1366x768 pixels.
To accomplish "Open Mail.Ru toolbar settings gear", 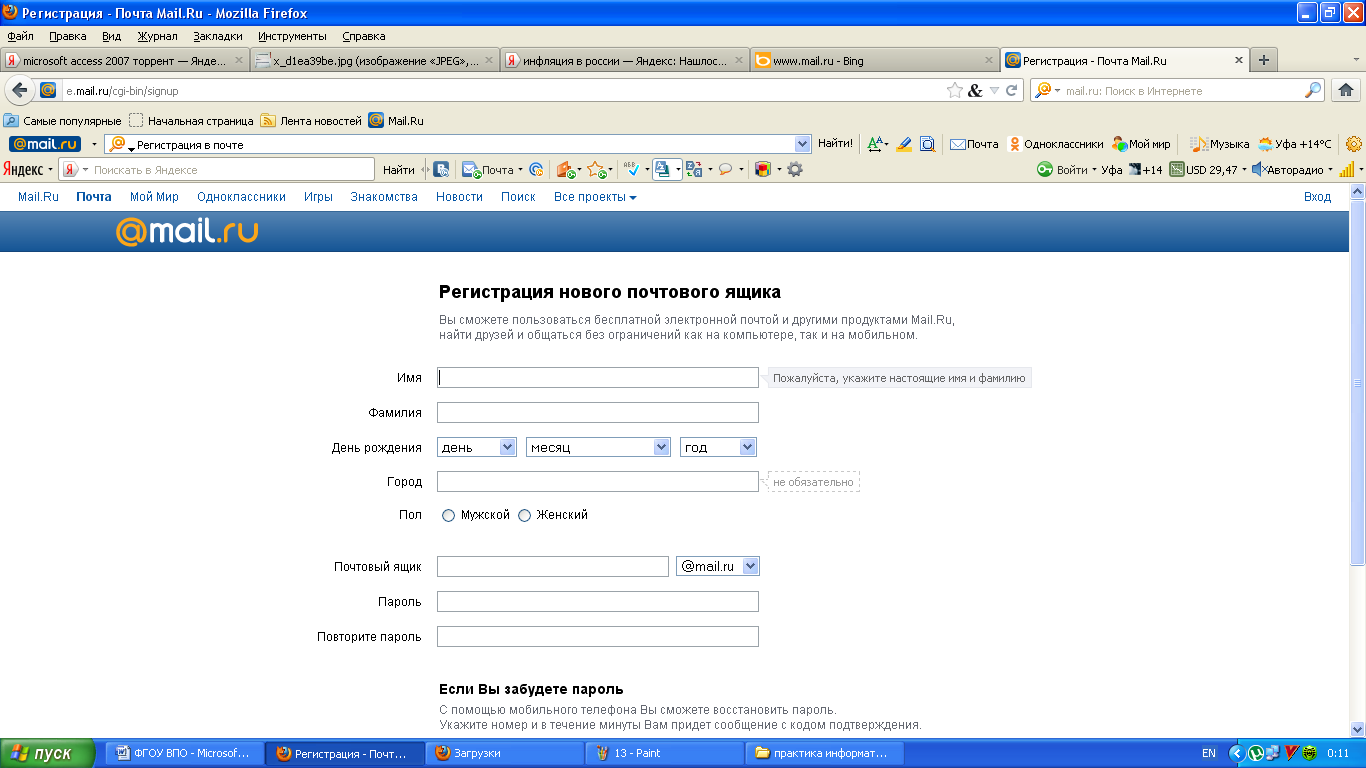I will pyautogui.click(x=1354, y=144).
